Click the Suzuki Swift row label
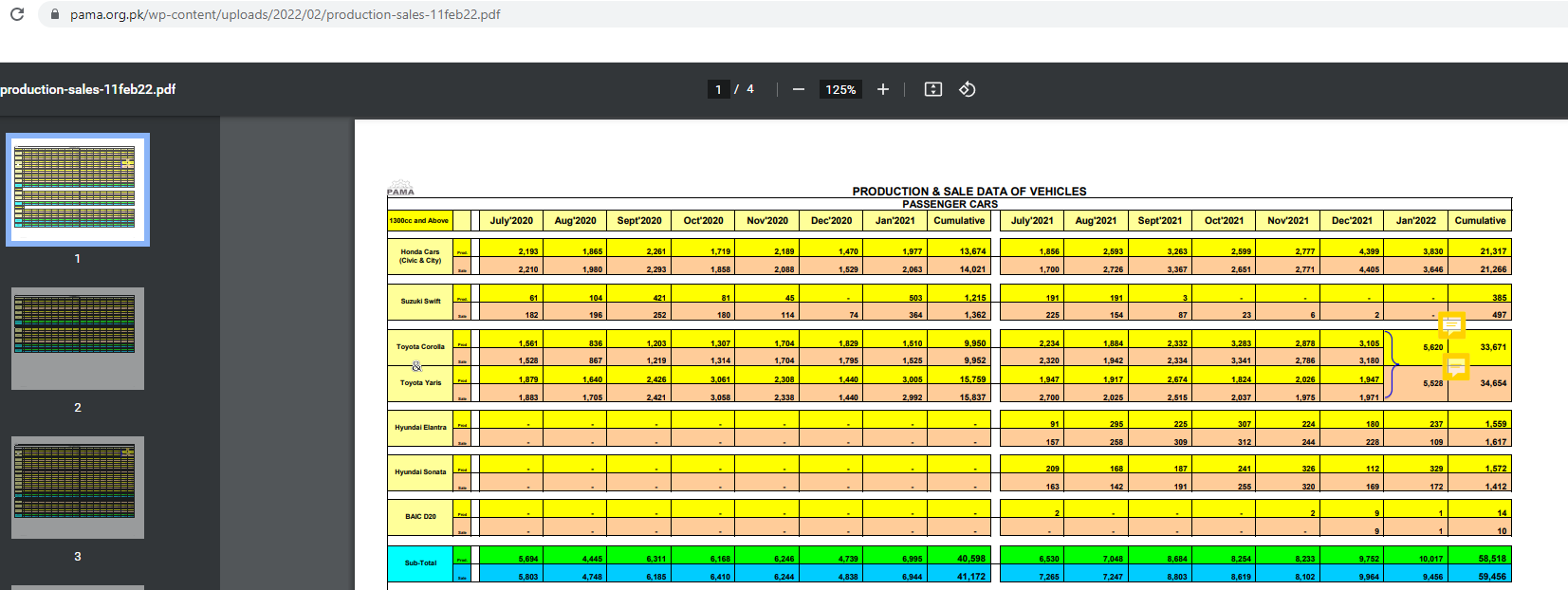The image size is (1568, 590). pyautogui.click(x=420, y=302)
